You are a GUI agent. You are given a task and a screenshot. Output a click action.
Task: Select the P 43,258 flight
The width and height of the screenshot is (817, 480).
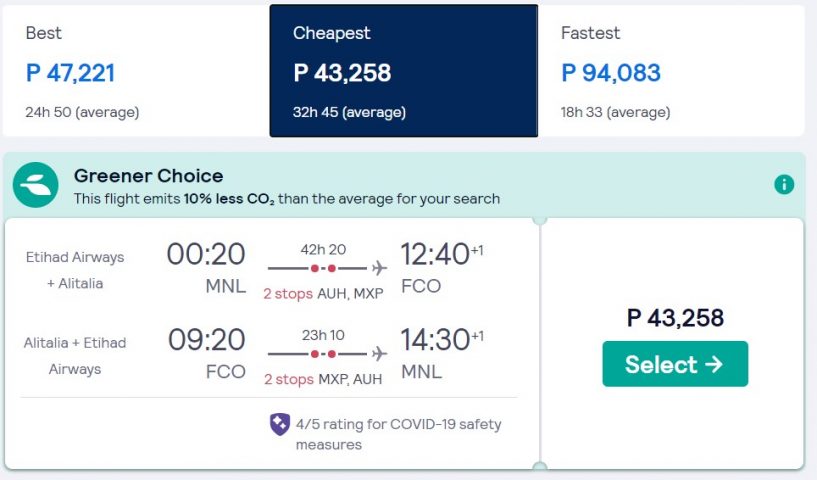(x=675, y=364)
